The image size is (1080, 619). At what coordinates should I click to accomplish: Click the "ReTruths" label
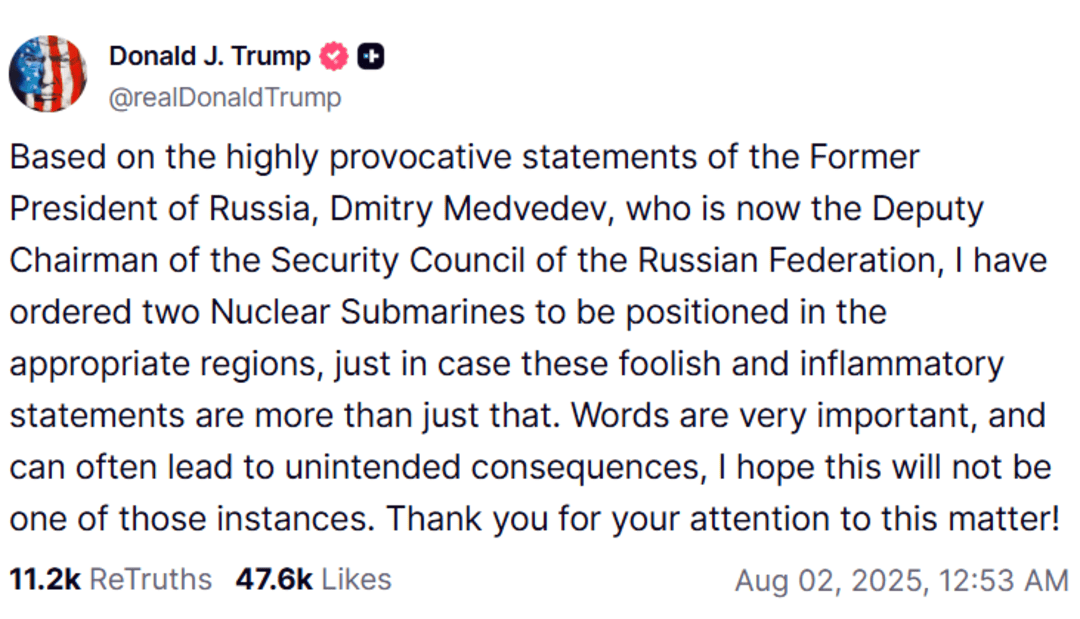point(150,579)
